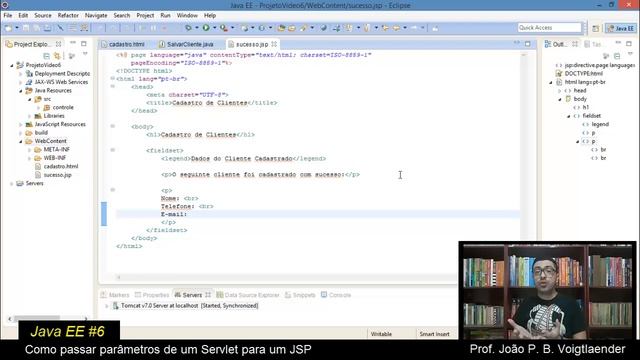Expand the META-INF folder
The width and height of the screenshot is (640, 360).
coord(30,150)
